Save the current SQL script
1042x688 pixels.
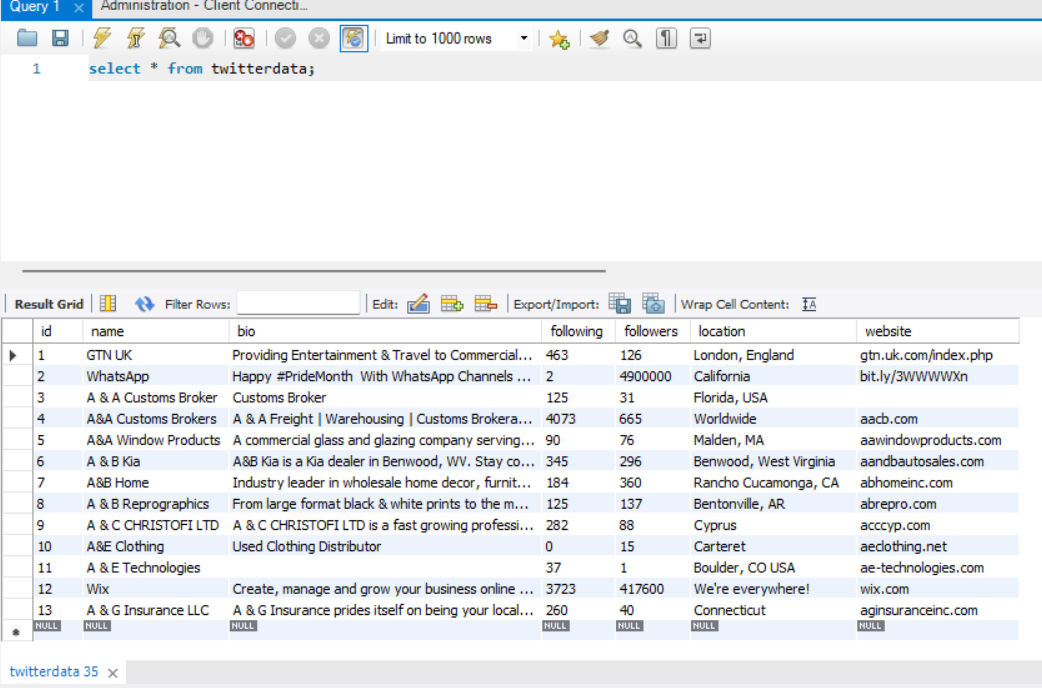coord(62,38)
